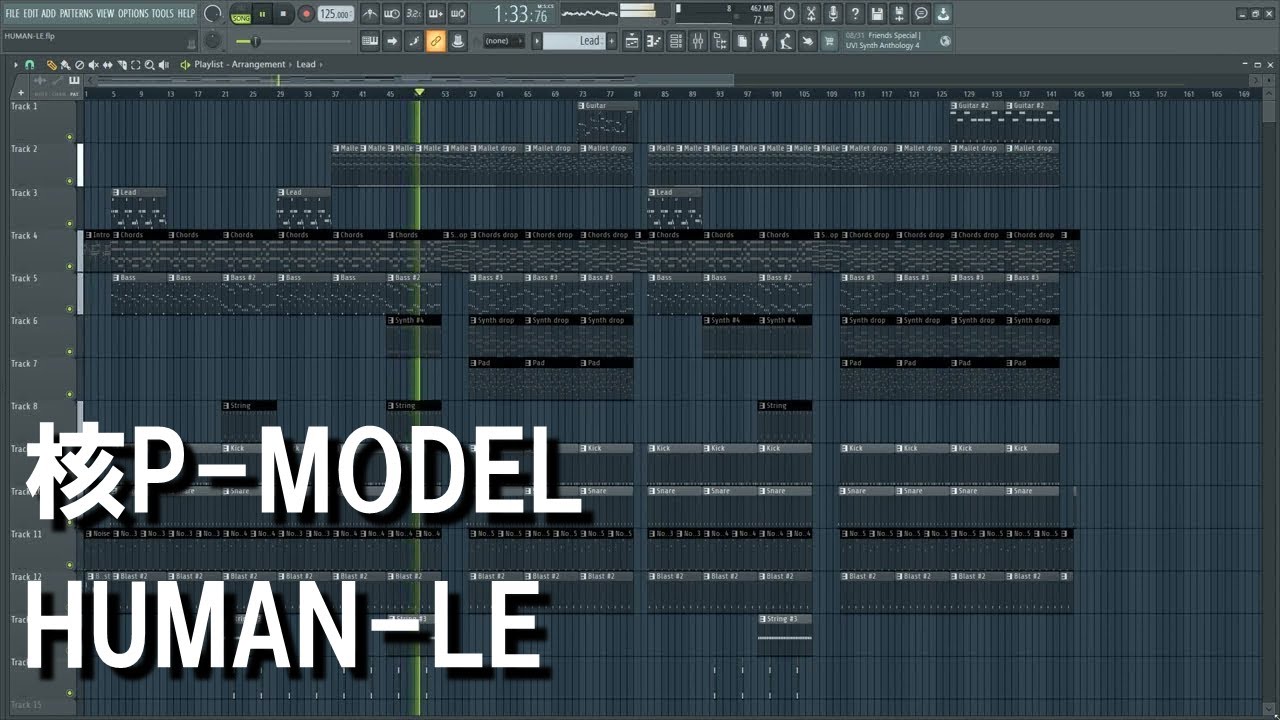
Task: Open the download content library icon
Action: pyautogui.click(x=943, y=14)
